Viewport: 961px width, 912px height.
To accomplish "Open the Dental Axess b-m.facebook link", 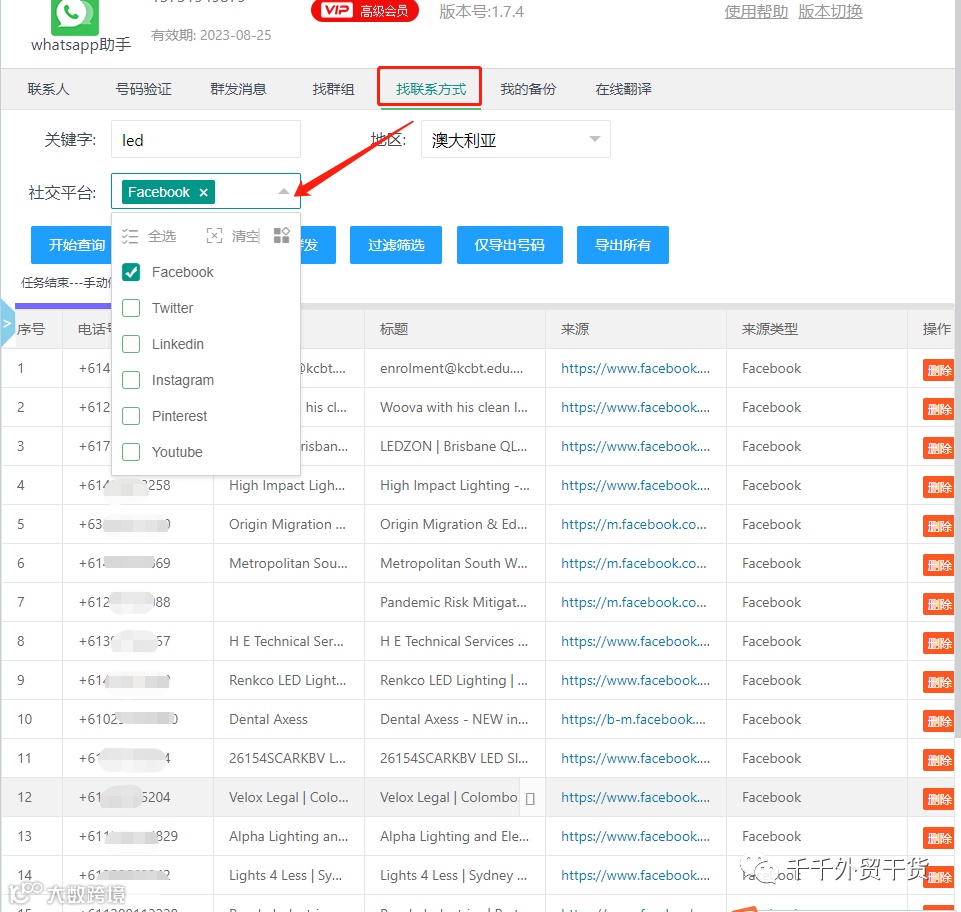I will pos(633,720).
